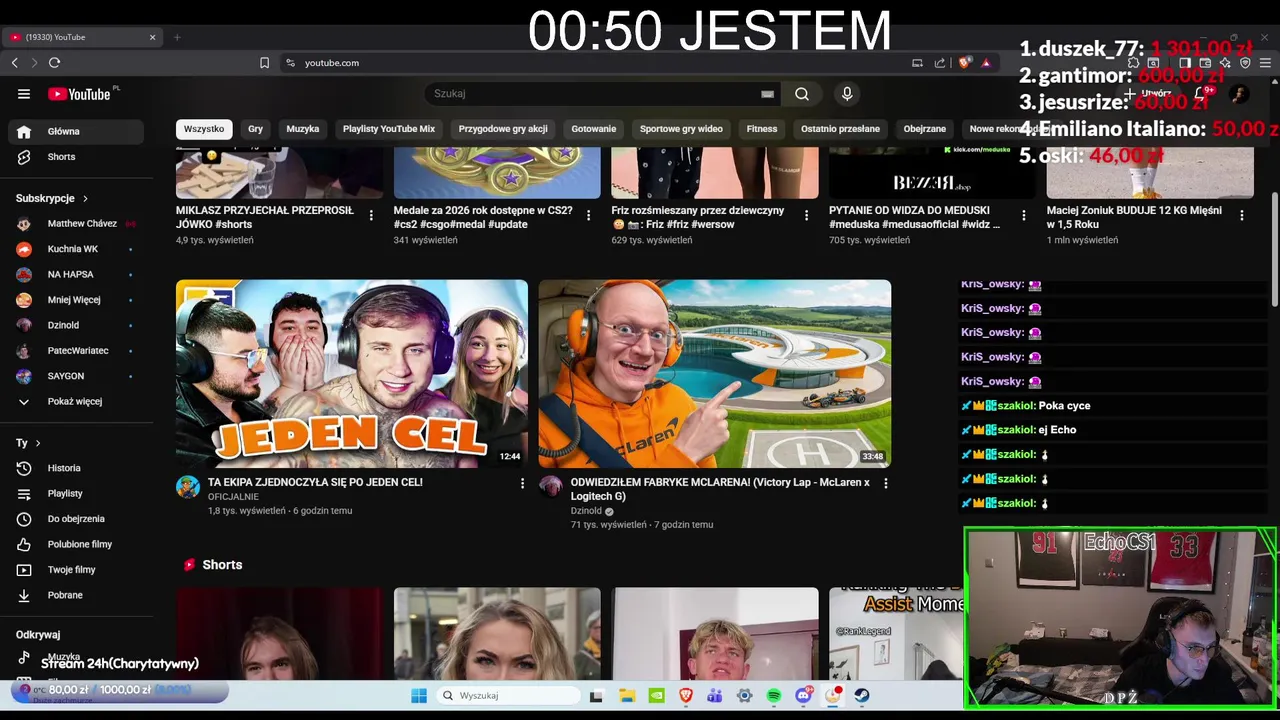Screen dimensions: 1280x720
Task: Open PatecWariatec subscription channel
Action: (76, 351)
